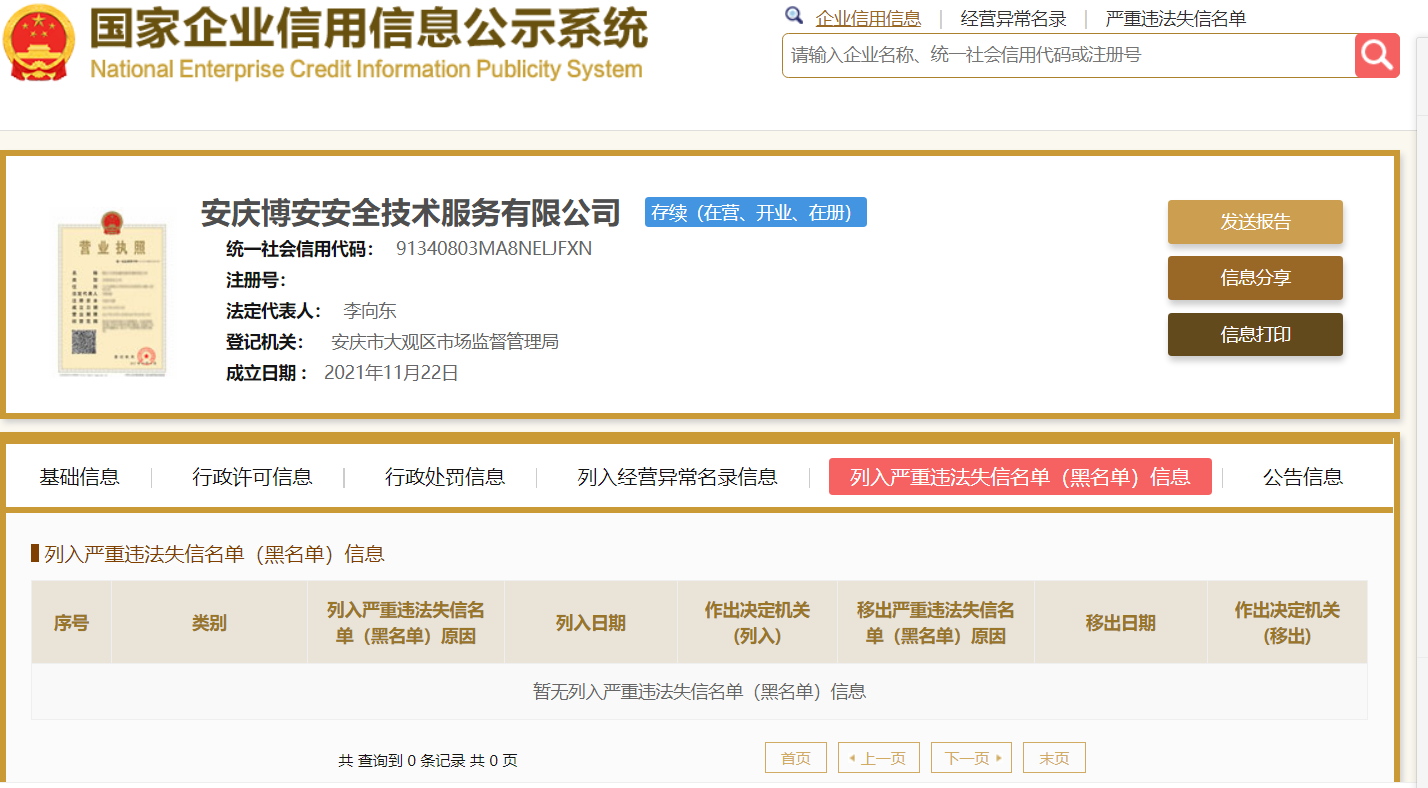The image size is (1428, 788).
Task: Click the 发送报告 button
Action: coord(1255,222)
